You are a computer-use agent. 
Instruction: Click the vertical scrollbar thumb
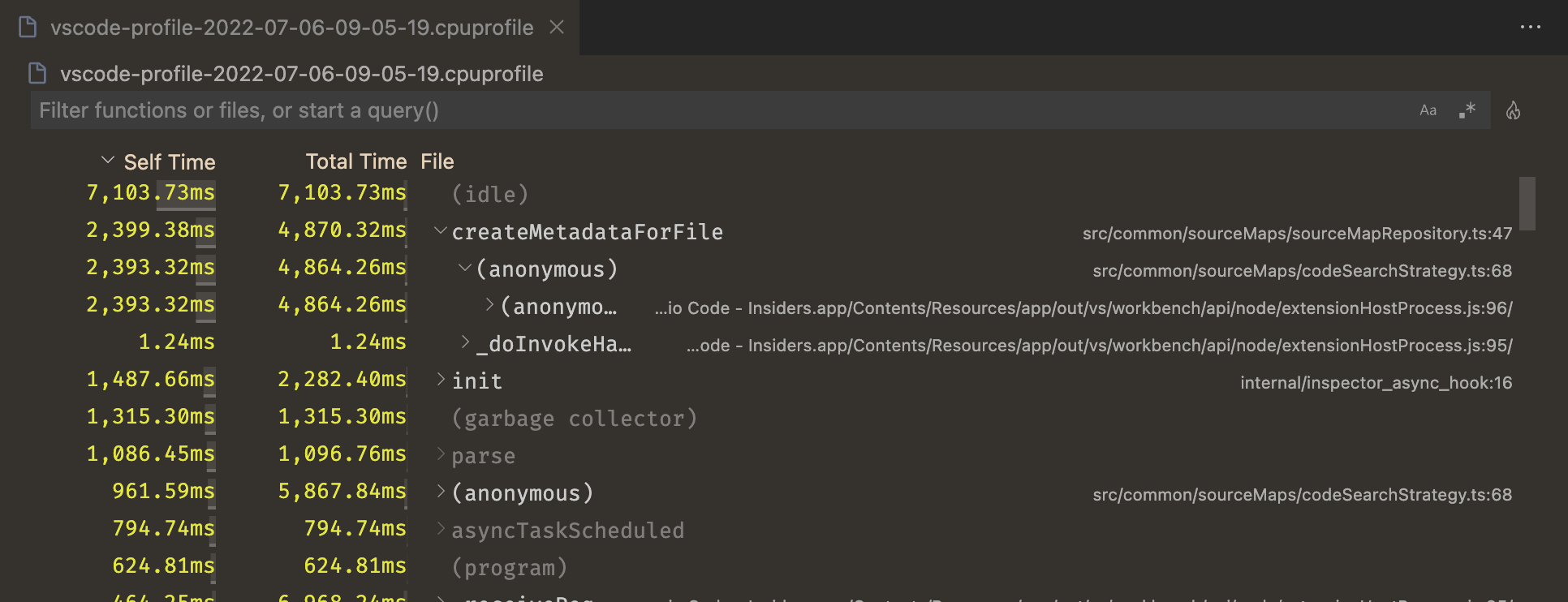click(1527, 203)
